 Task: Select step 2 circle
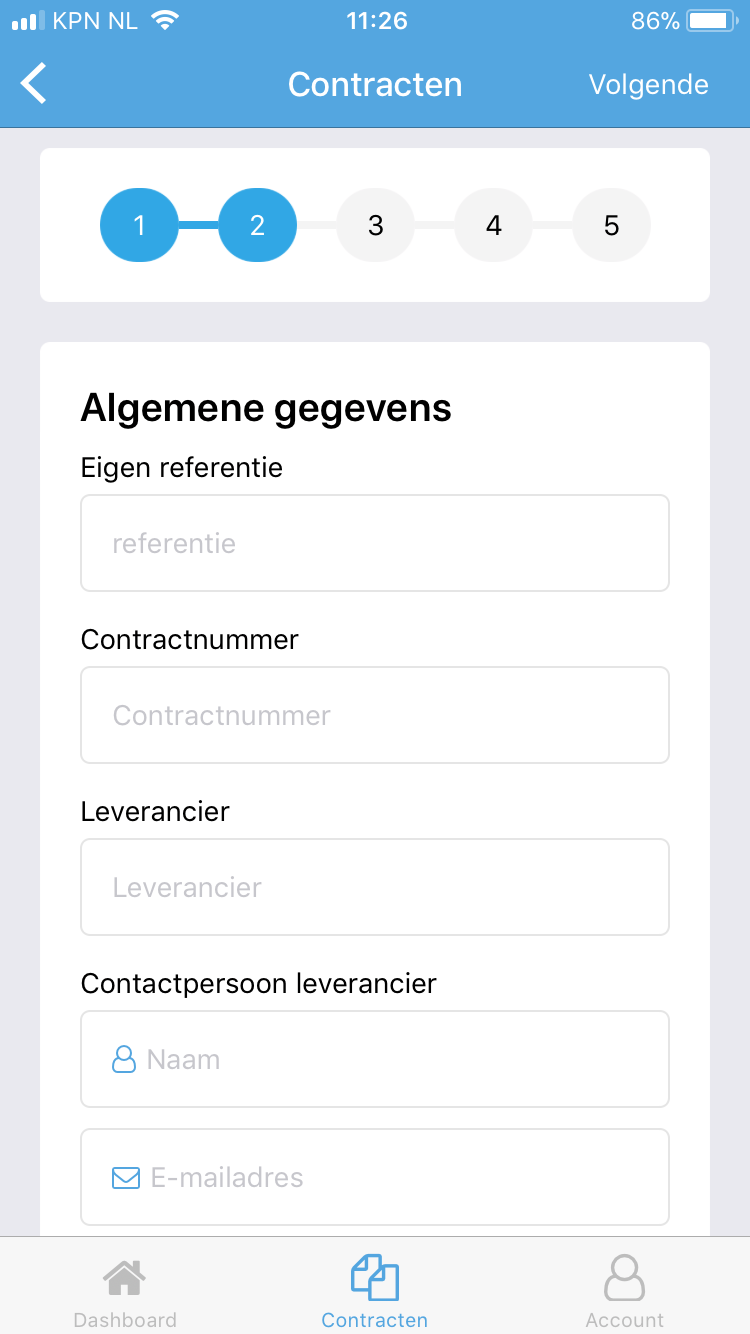pos(257,225)
